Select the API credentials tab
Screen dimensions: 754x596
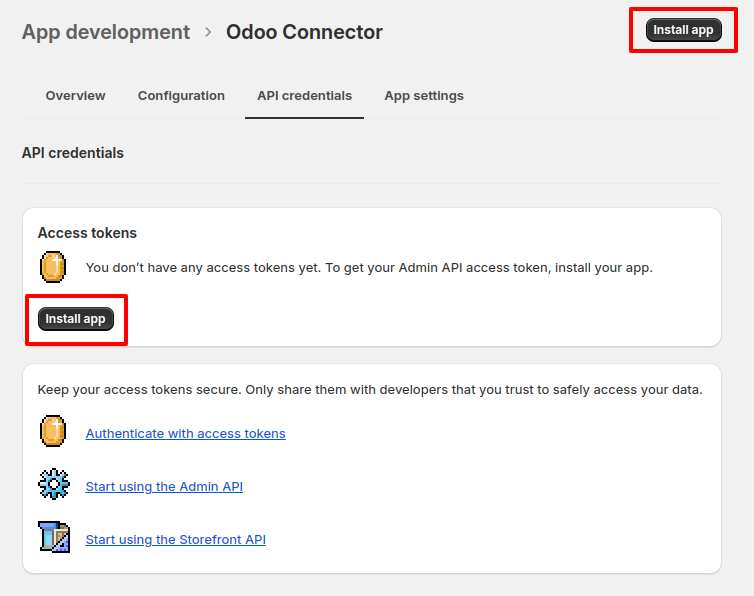pyautogui.click(x=304, y=96)
